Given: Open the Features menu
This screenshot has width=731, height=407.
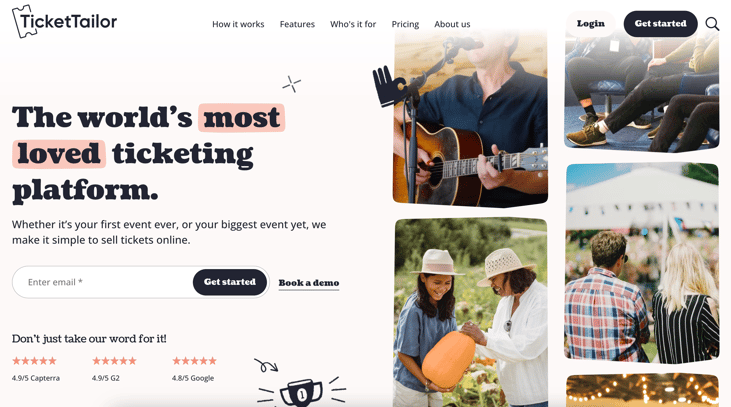Looking at the screenshot, I should [297, 24].
